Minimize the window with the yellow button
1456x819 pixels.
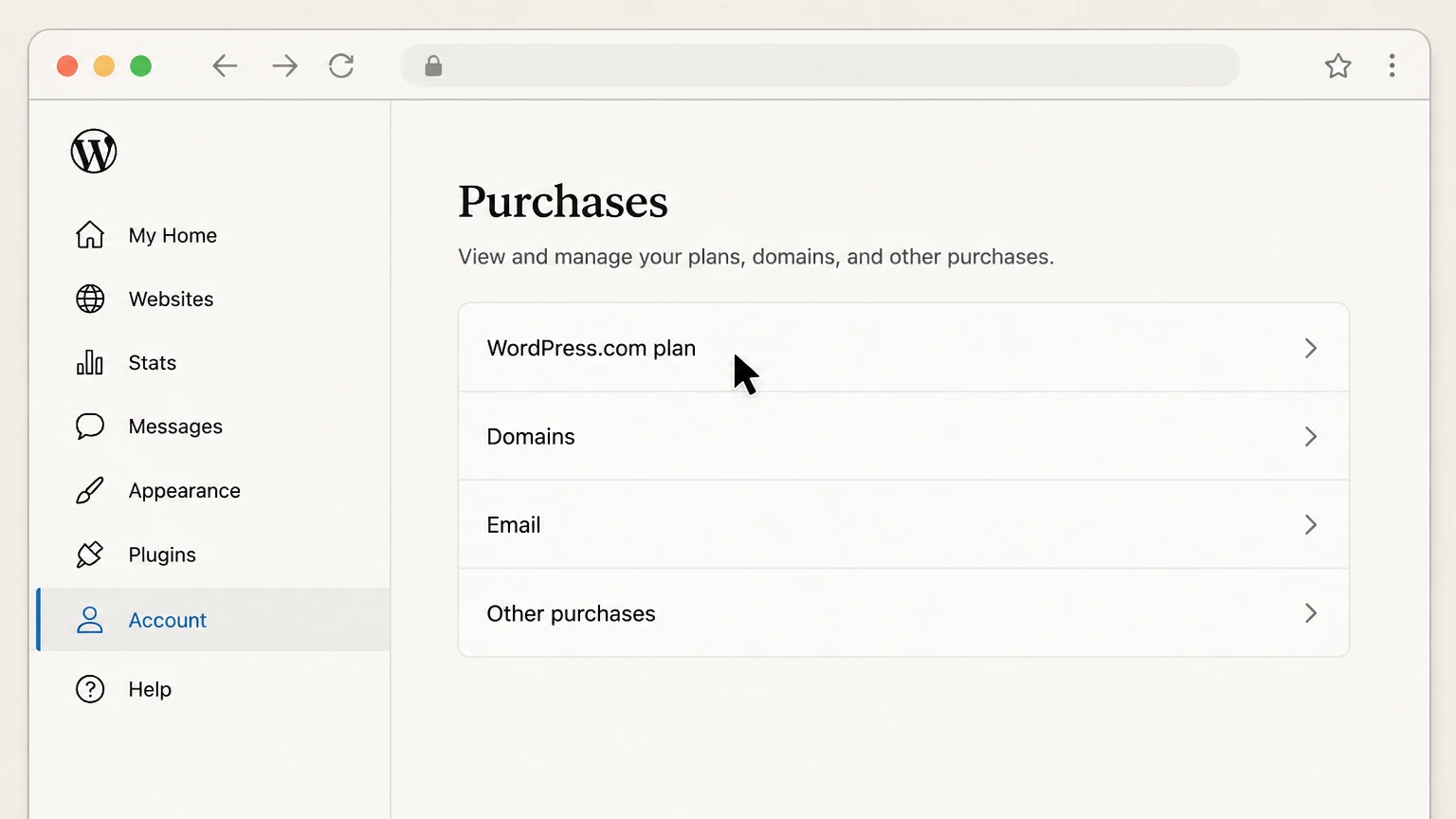pos(104,65)
